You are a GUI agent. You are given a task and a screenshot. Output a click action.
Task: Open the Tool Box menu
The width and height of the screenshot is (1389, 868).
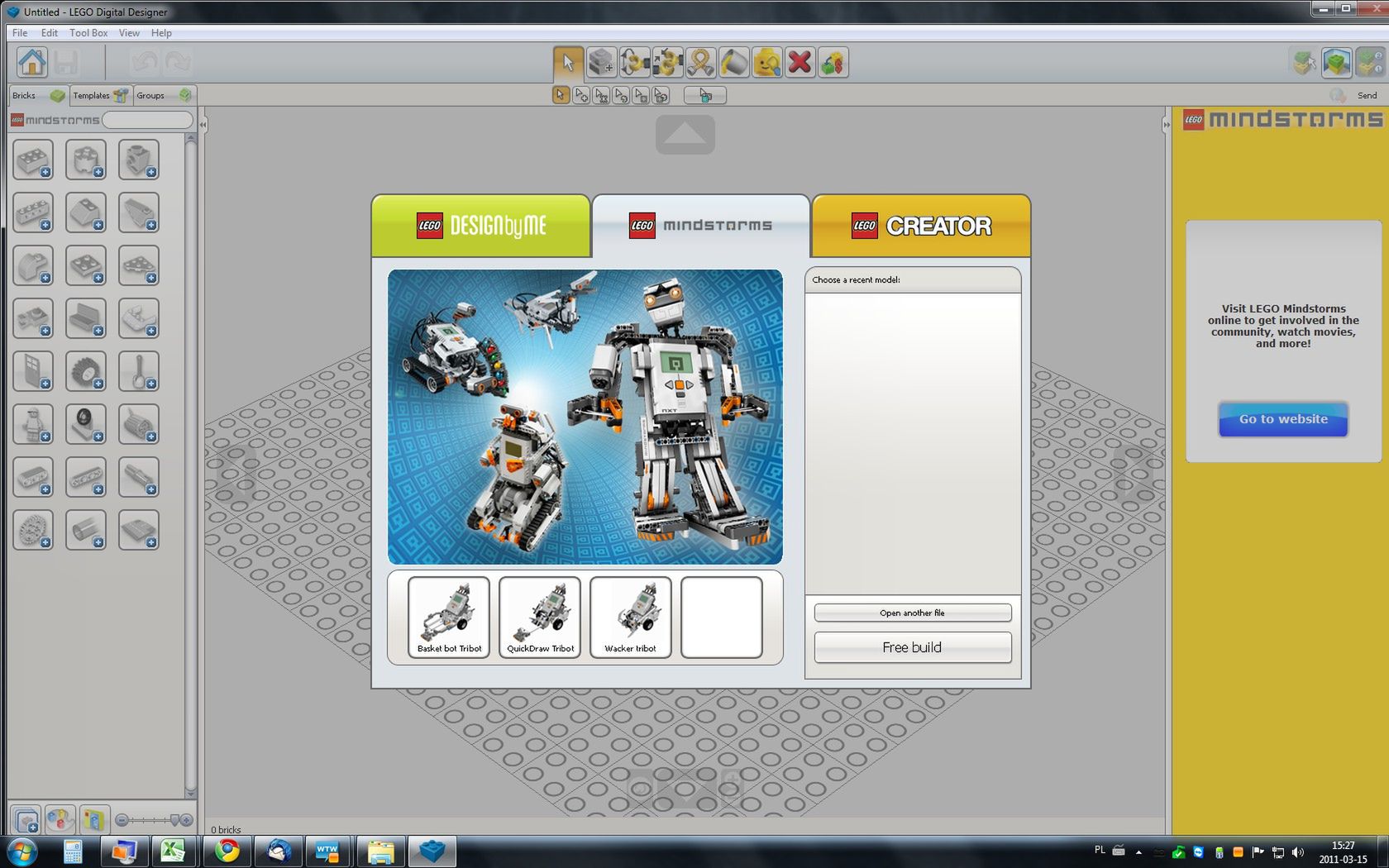click(x=88, y=33)
